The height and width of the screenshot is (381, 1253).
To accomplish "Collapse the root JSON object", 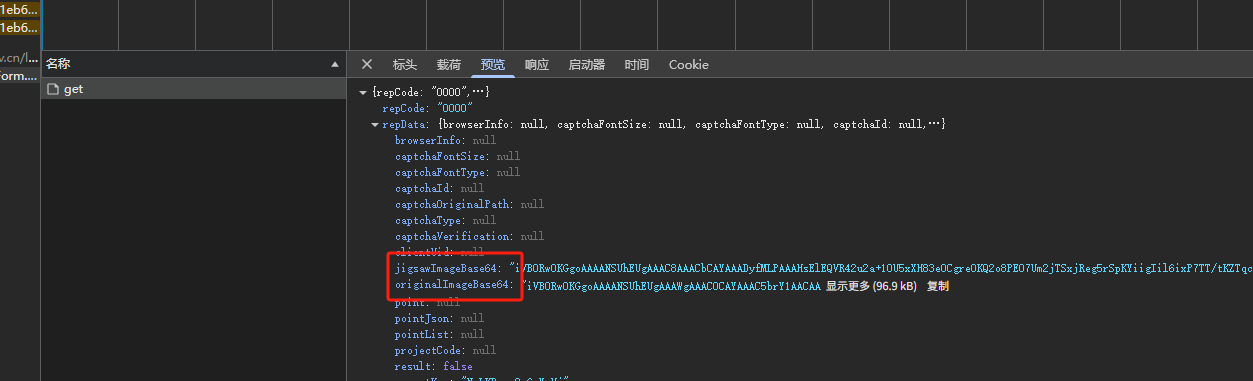I will 363,92.
